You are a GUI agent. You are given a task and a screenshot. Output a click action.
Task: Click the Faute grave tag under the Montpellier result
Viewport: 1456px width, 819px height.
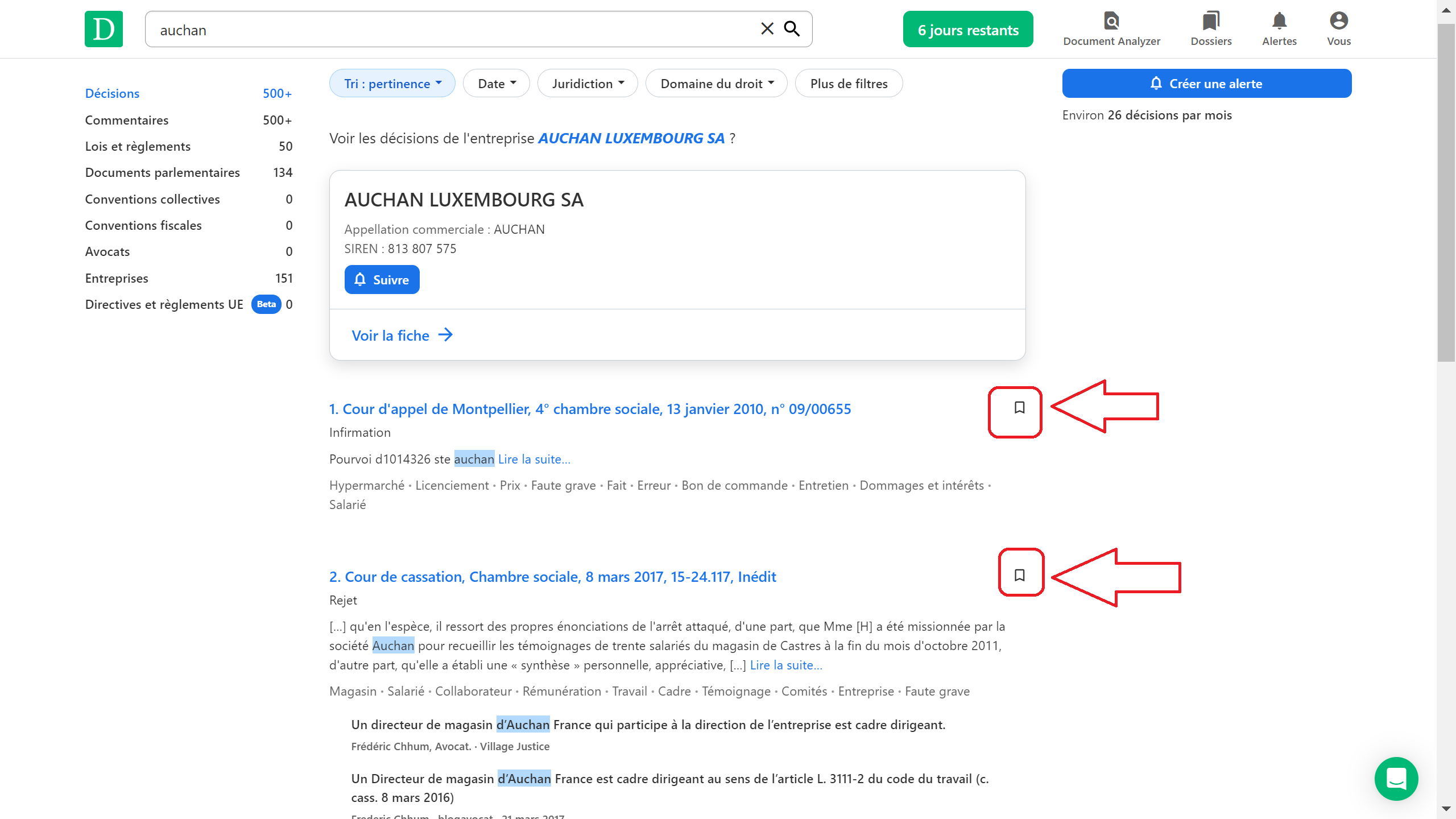pos(563,485)
